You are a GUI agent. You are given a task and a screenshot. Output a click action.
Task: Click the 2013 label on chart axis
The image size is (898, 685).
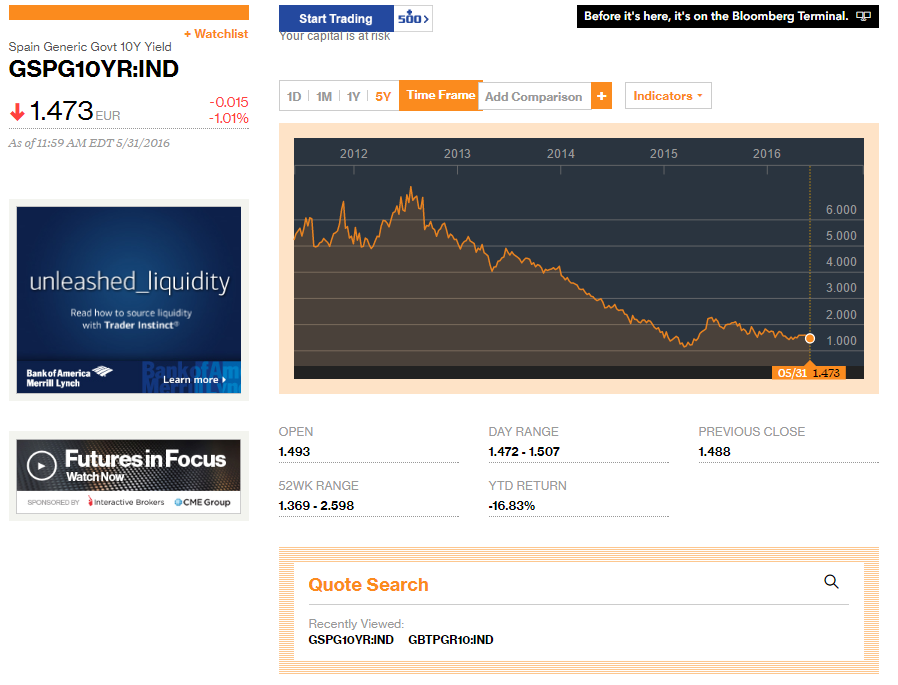pyautogui.click(x=457, y=153)
